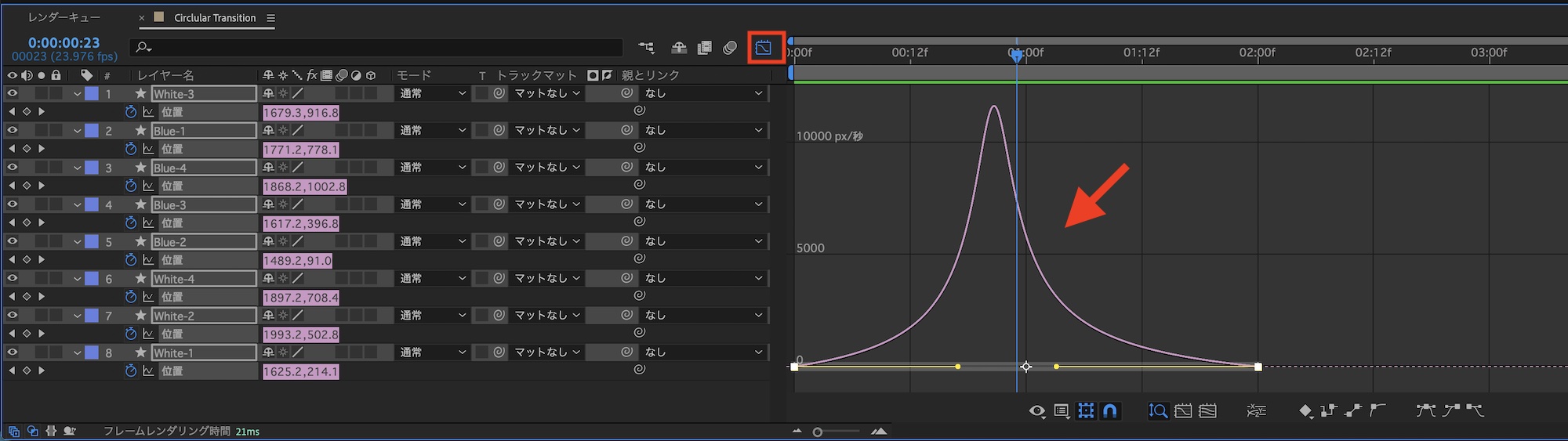
Task: Toggle the Graph Editor button
Action: (763, 48)
